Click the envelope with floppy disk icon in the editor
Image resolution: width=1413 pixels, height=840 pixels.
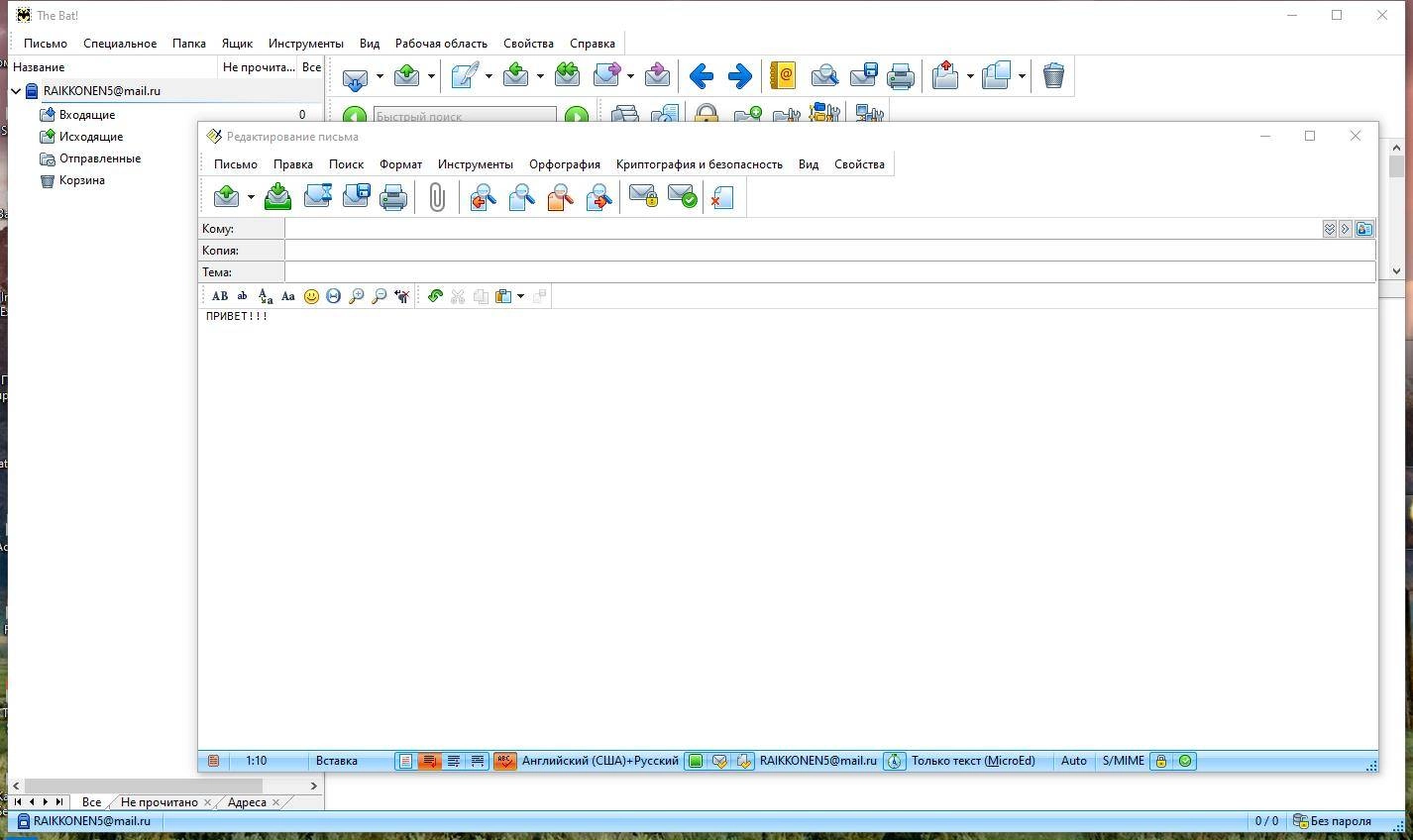pos(356,197)
